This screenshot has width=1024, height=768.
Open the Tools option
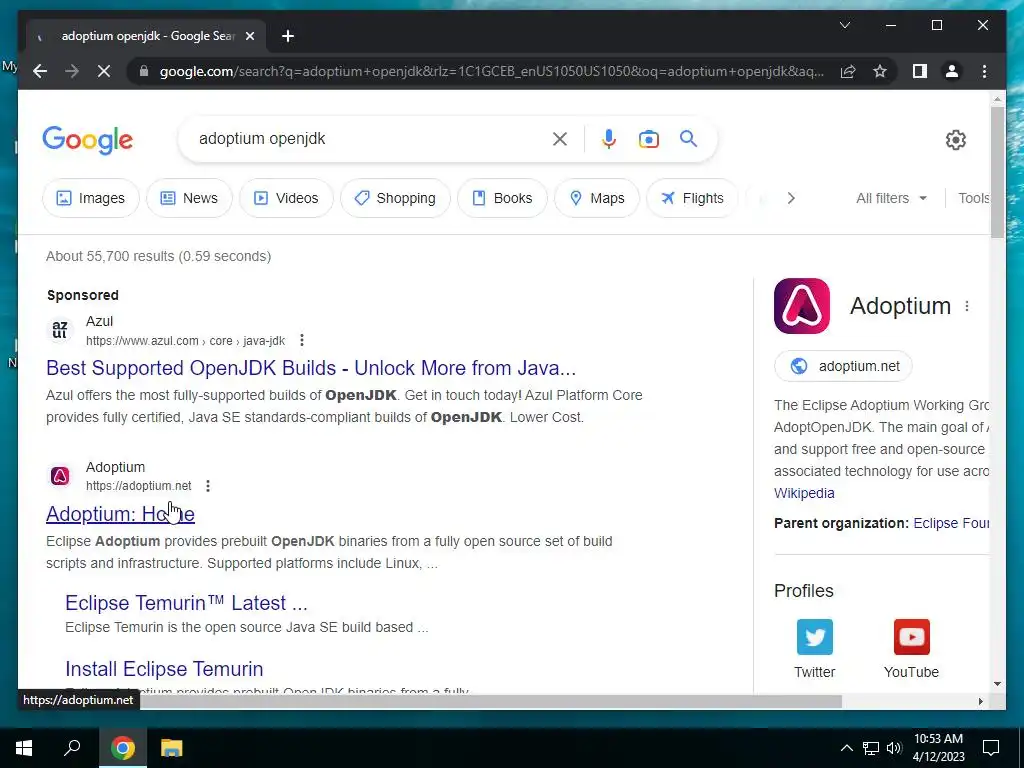click(x=974, y=198)
